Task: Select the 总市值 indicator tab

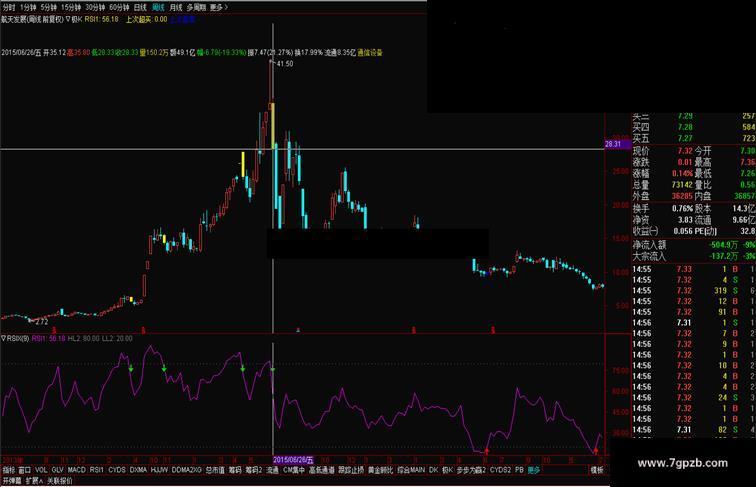Action: 215,470
